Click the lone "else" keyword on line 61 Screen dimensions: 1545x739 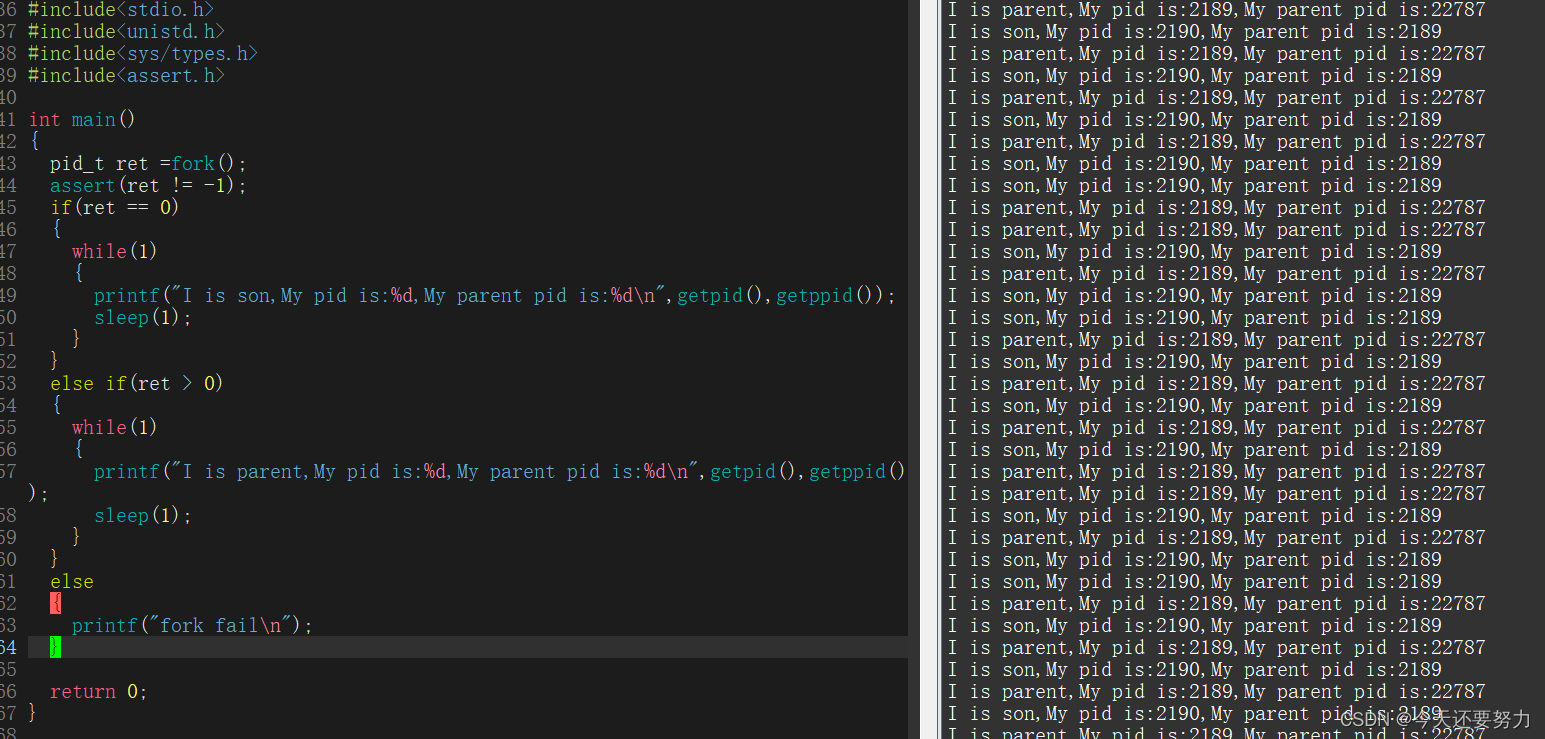click(72, 582)
